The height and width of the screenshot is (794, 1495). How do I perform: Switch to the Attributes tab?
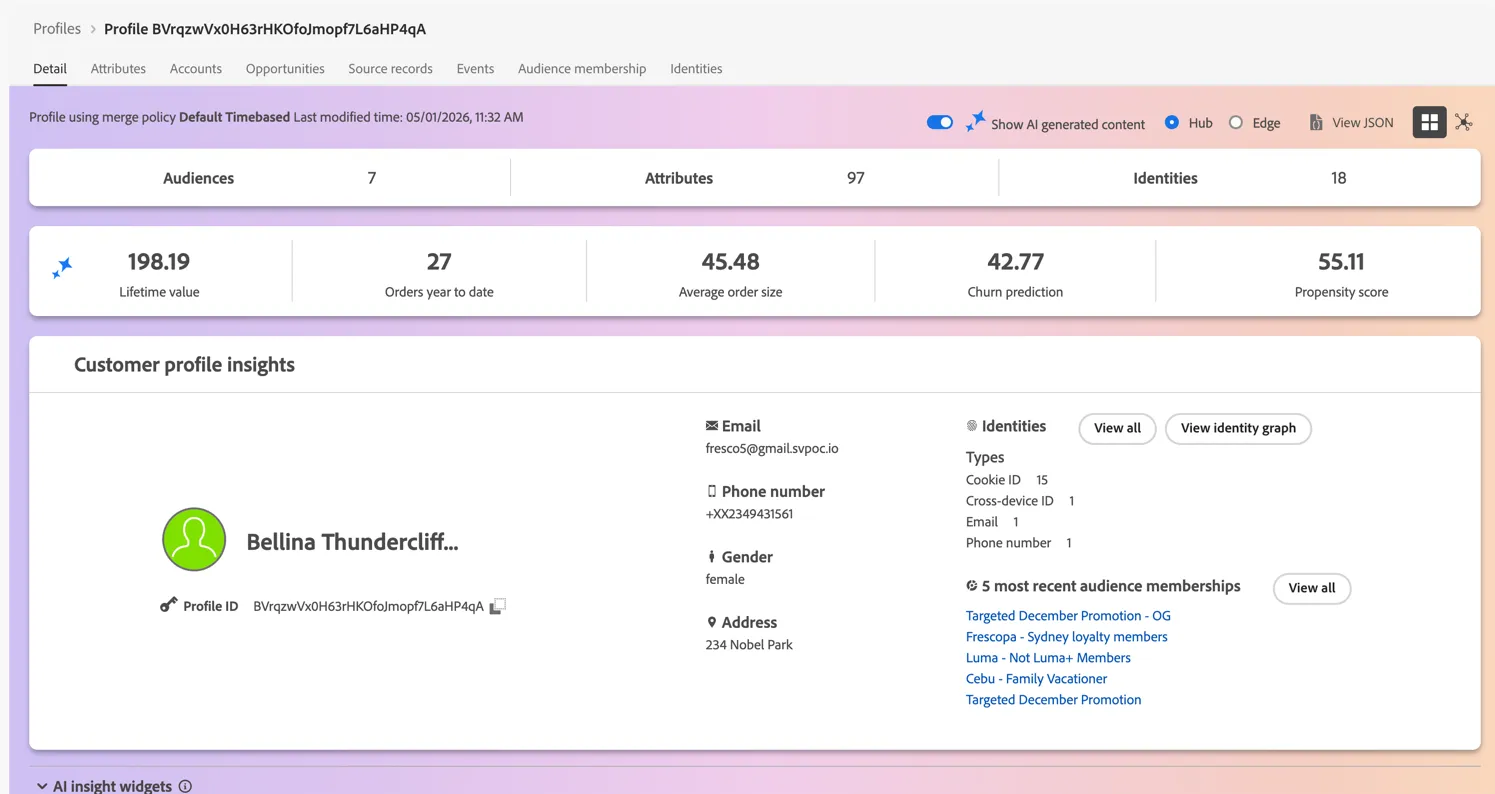click(118, 69)
